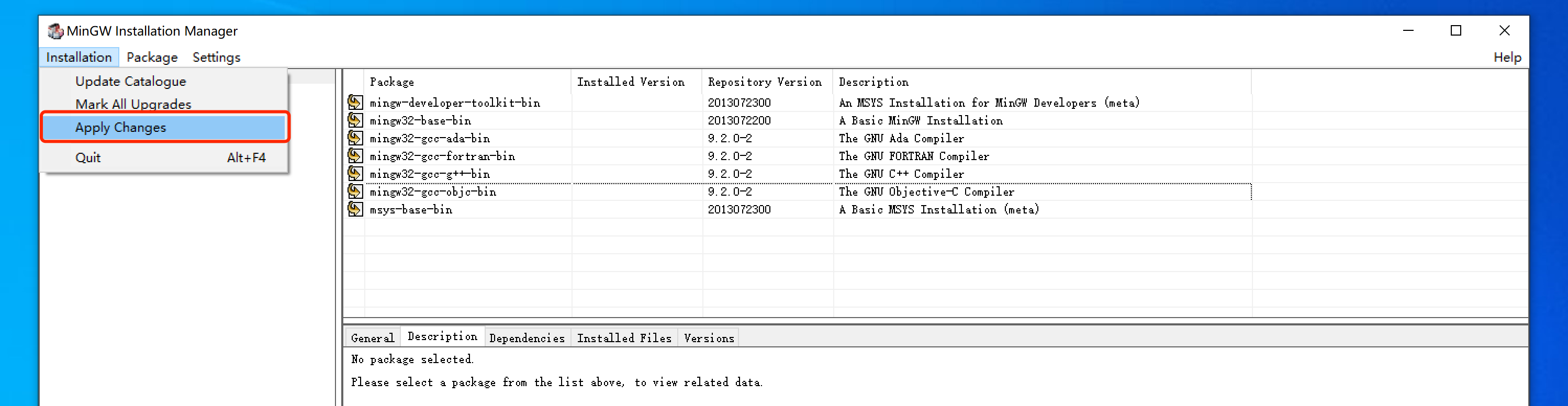Image resolution: width=1568 pixels, height=406 pixels.
Task: Choose Quit from the Installation menu
Action: [164, 157]
